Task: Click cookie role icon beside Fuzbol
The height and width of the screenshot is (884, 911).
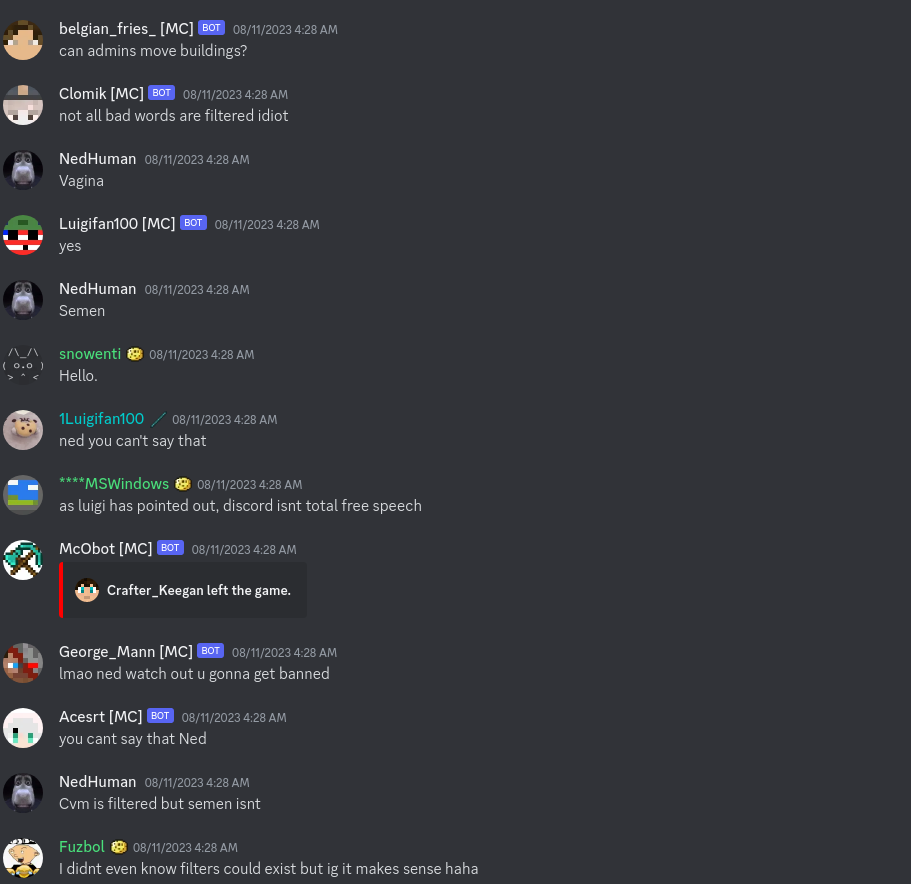Action: click(x=119, y=847)
